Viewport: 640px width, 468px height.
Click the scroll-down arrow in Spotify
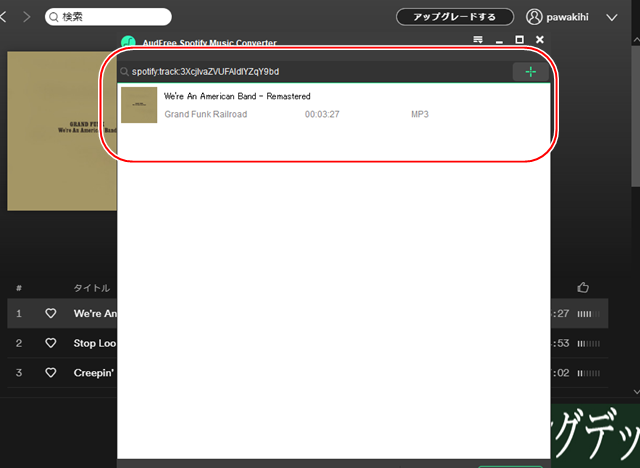636,391
